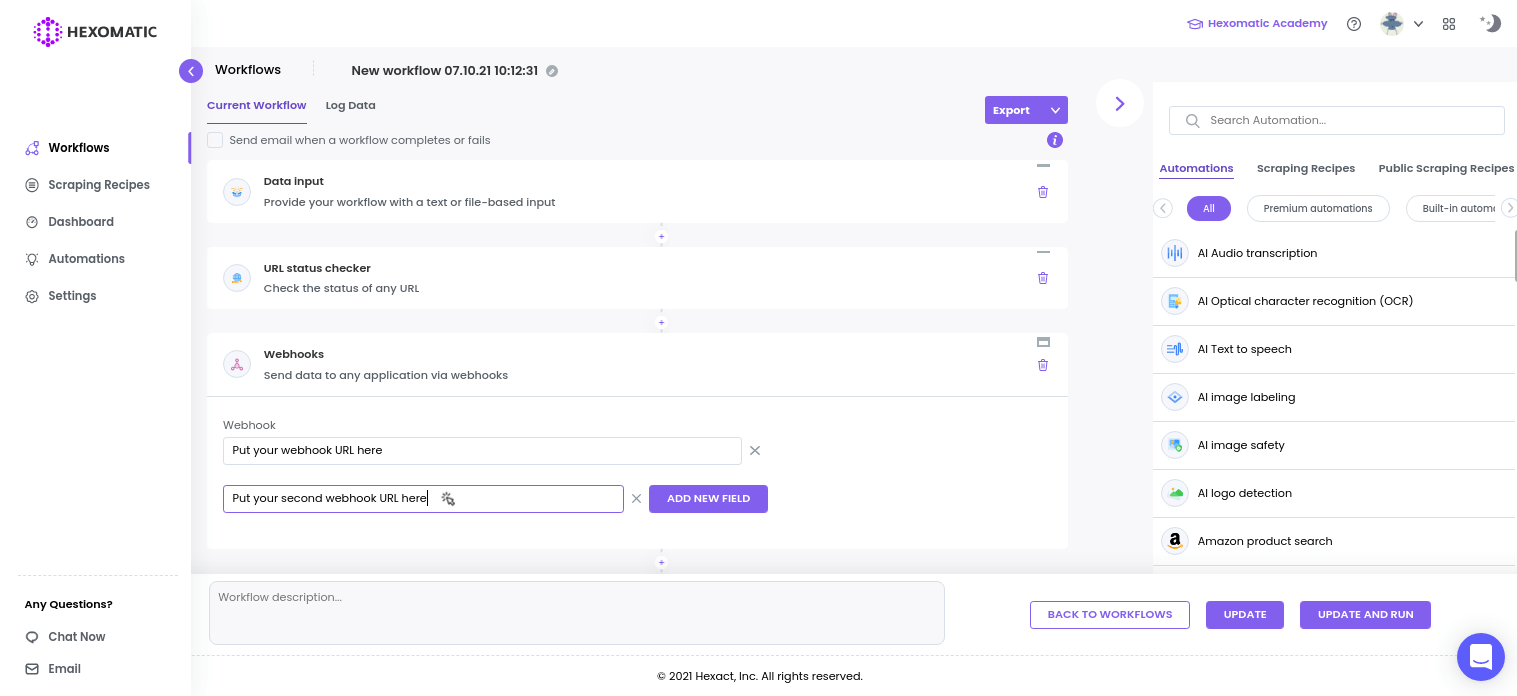This screenshot has height=696, width=1517.
Task: Open the Export dropdown arrow
Action: 1055,110
